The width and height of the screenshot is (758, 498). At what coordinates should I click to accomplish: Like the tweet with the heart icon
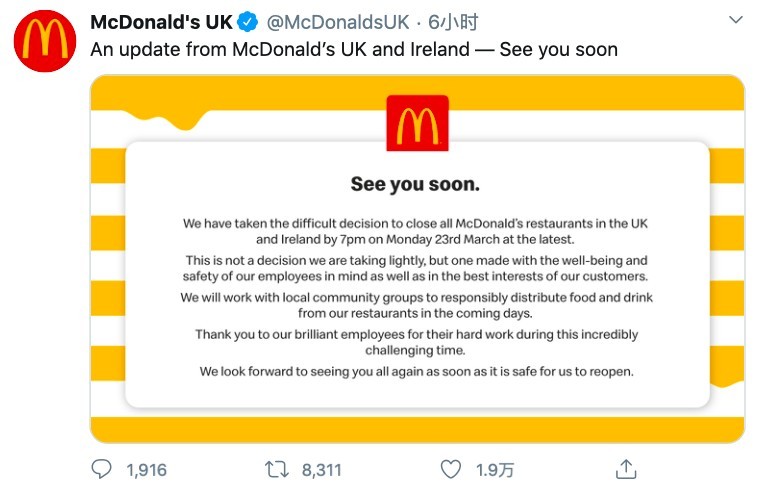click(x=452, y=469)
